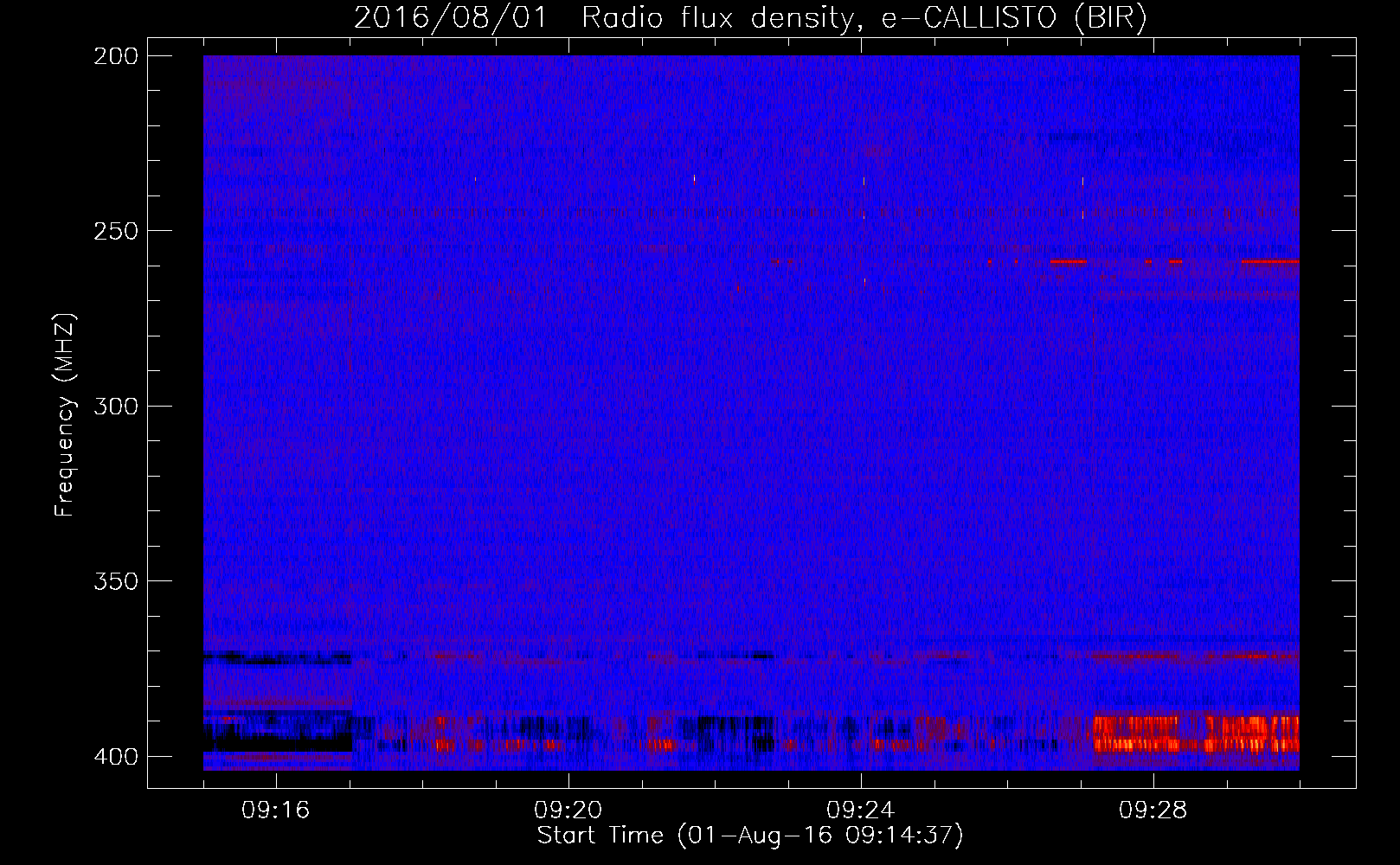Click the bright red-yellow burst near 400 MHz after 09:27
This screenshot has width=1400, height=865.
pos(1196,734)
